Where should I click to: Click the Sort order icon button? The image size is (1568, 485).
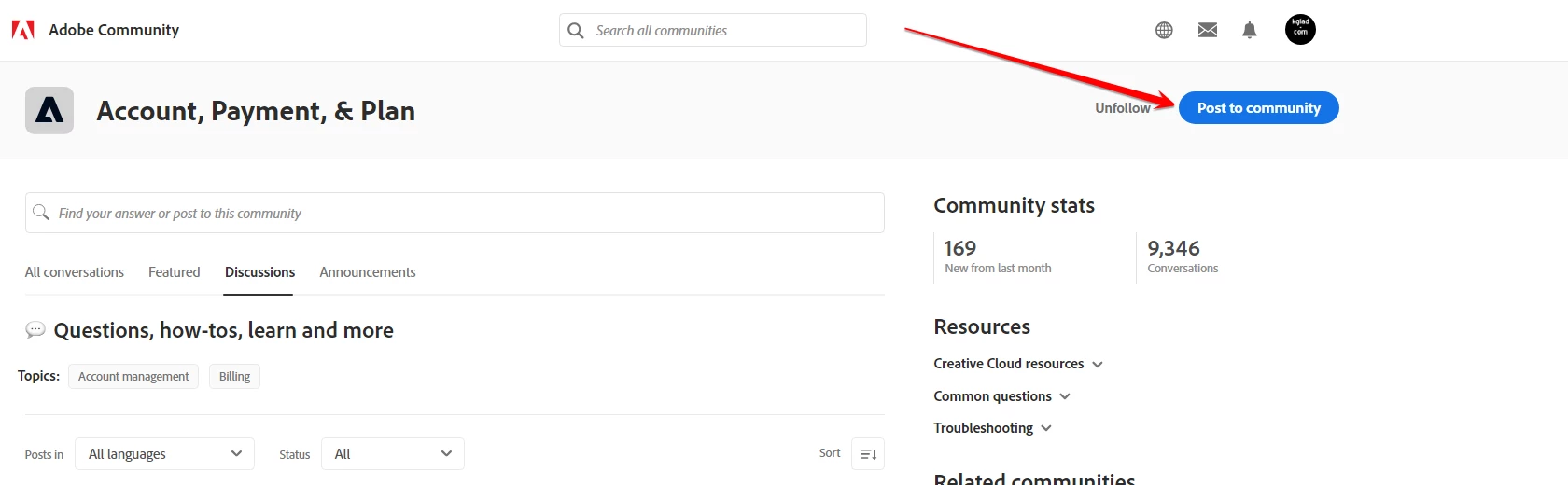pos(868,454)
